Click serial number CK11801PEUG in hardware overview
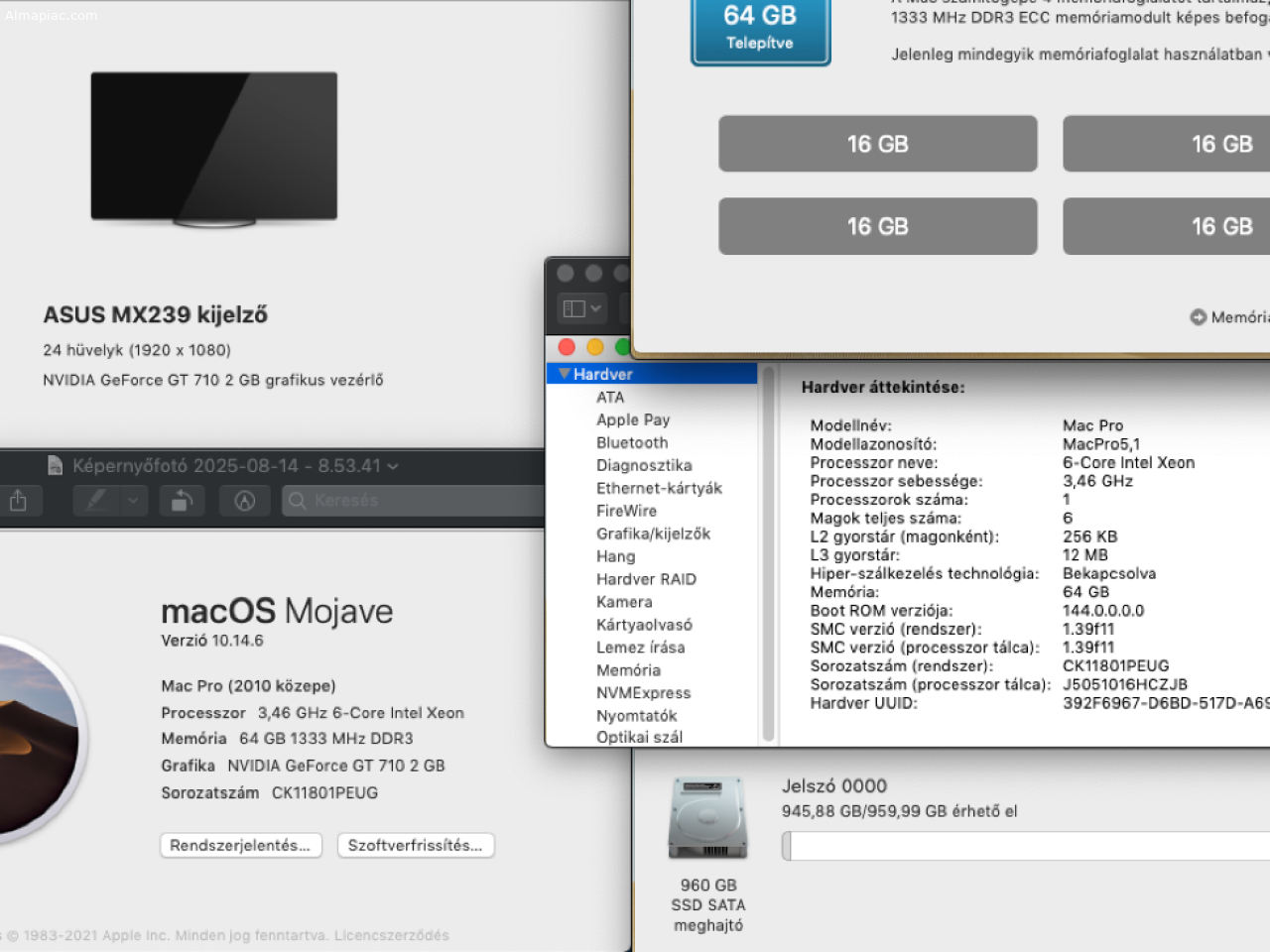This screenshot has width=1270, height=952. (x=1115, y=665)
